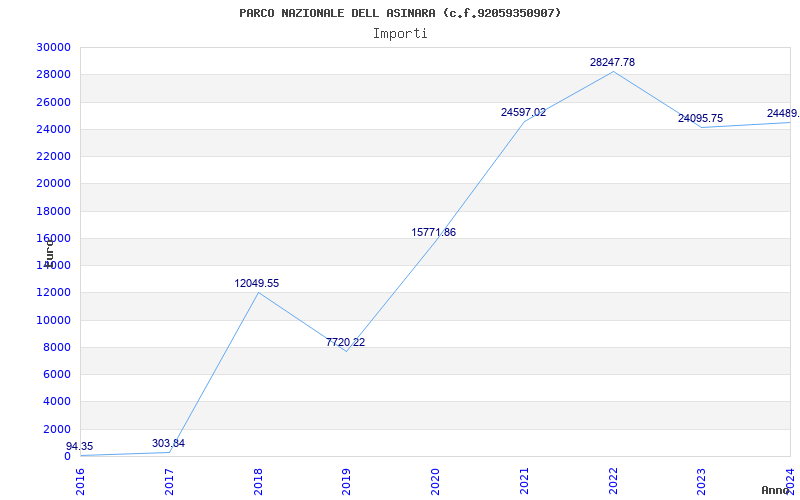Click the 12049.55 data point label
This screenshot has height=500, width=800.
(x=257, y=283)
